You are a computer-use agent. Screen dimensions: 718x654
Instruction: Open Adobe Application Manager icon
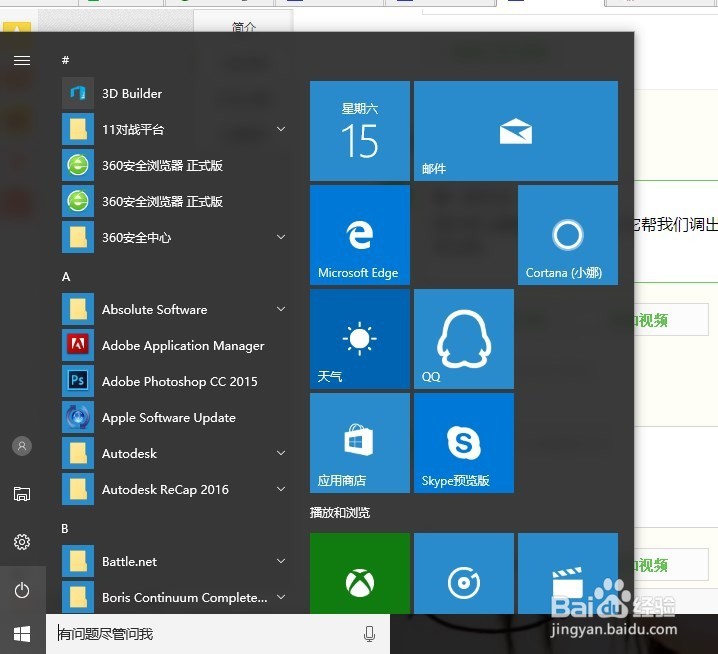pos(78,345)
